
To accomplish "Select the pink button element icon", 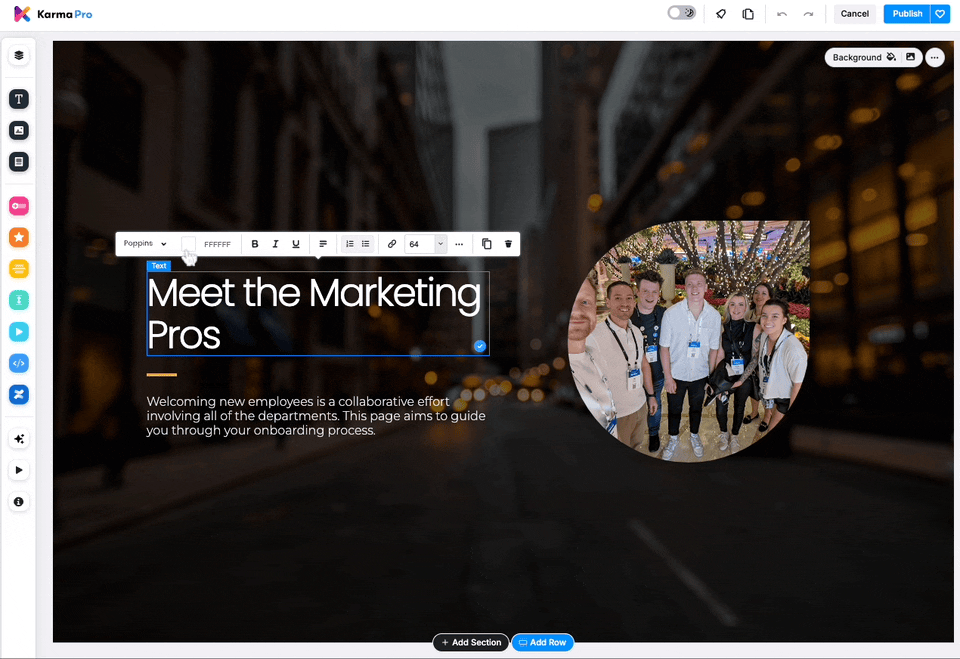I will [19, 206].
